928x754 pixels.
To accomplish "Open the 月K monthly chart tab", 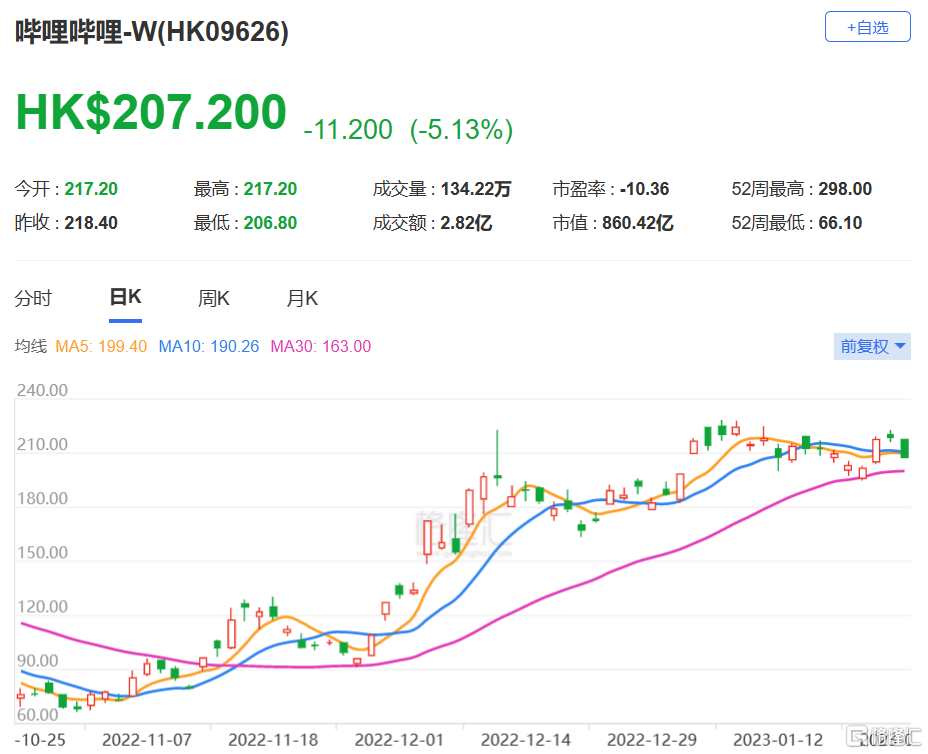I will pos(302,298).
